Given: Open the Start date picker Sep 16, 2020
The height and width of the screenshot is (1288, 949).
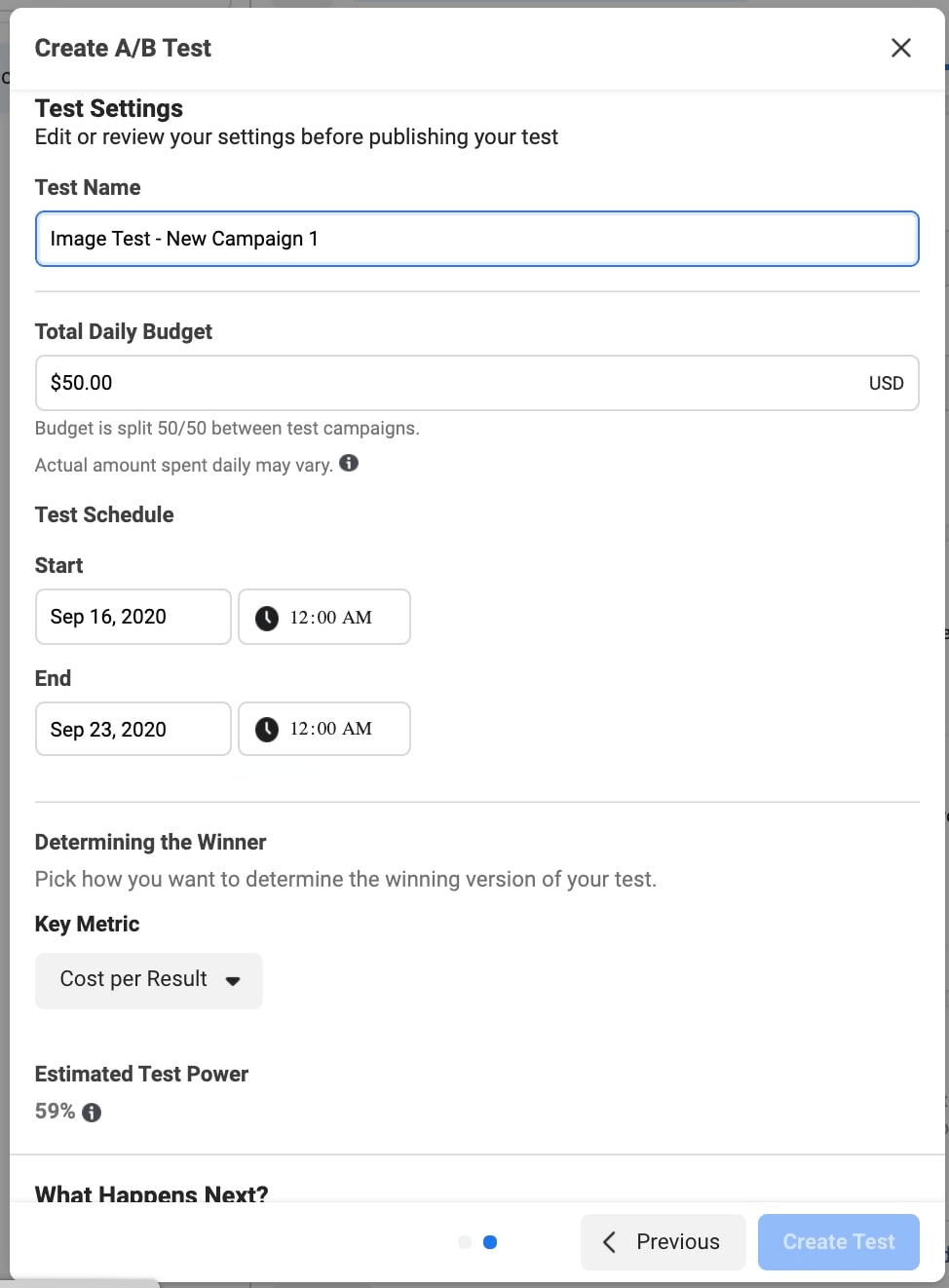Looking at the screenshot, I should (x=133, y=617).
